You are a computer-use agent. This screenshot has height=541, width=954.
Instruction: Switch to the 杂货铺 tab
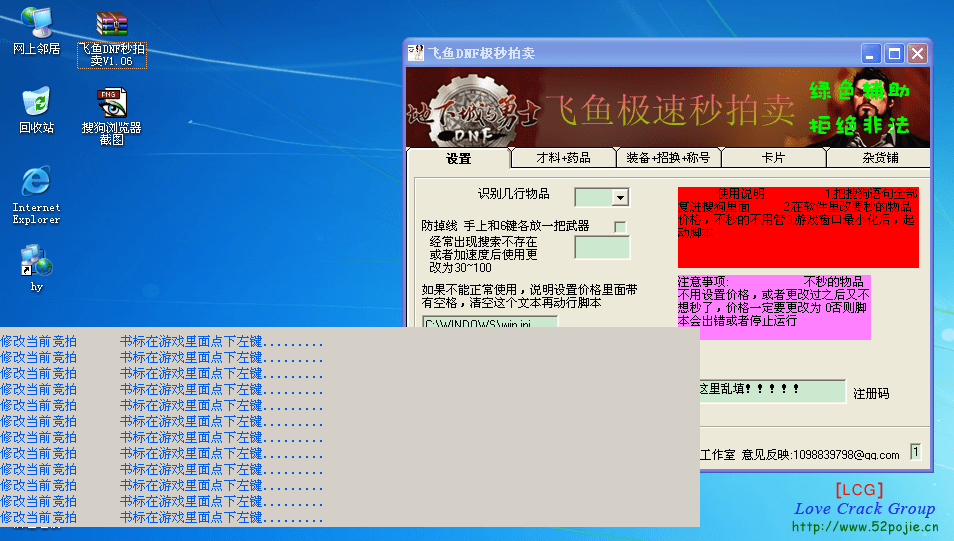(879, 158)
